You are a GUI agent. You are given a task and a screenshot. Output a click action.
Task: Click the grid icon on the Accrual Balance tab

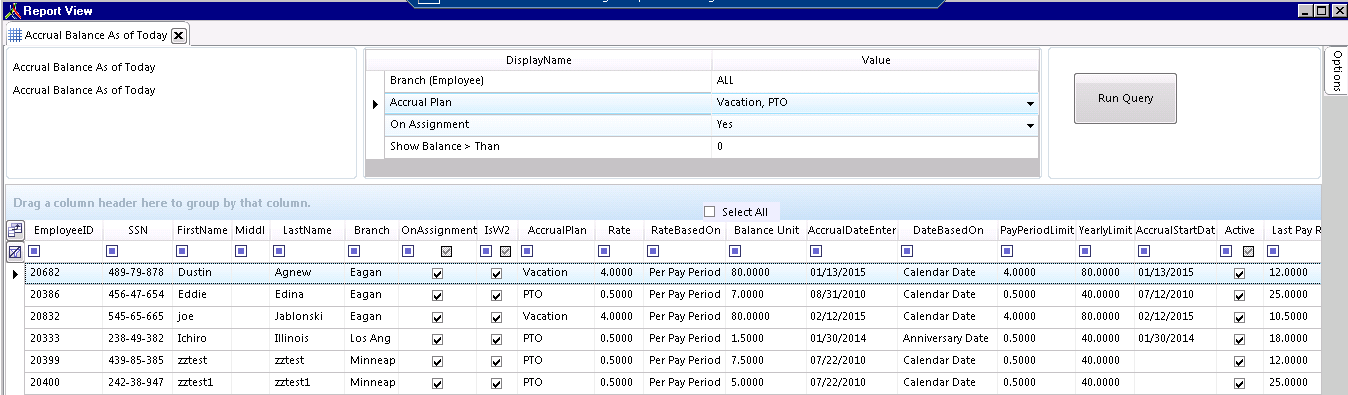pos(15,35)
